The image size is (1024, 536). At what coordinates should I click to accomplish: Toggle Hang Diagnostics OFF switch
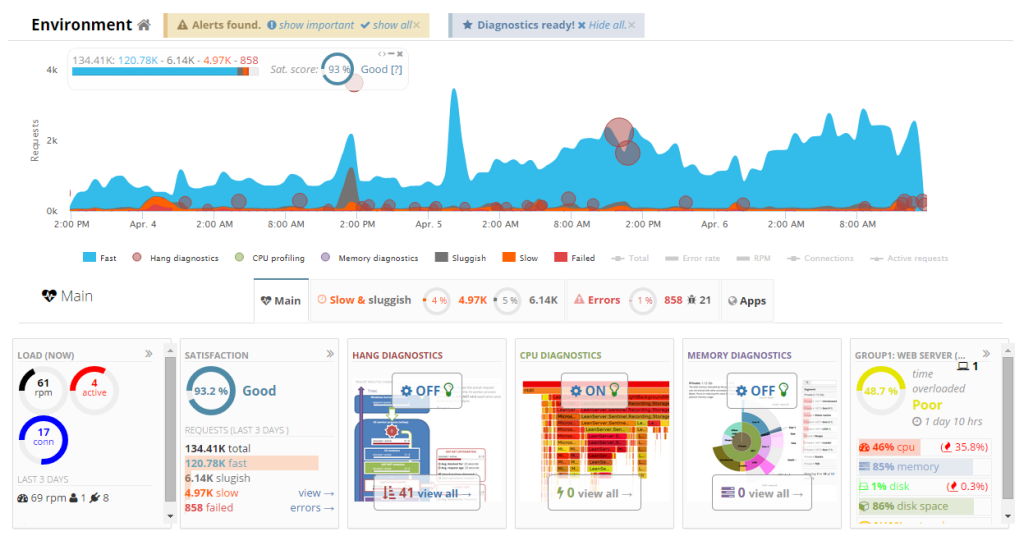427,390
